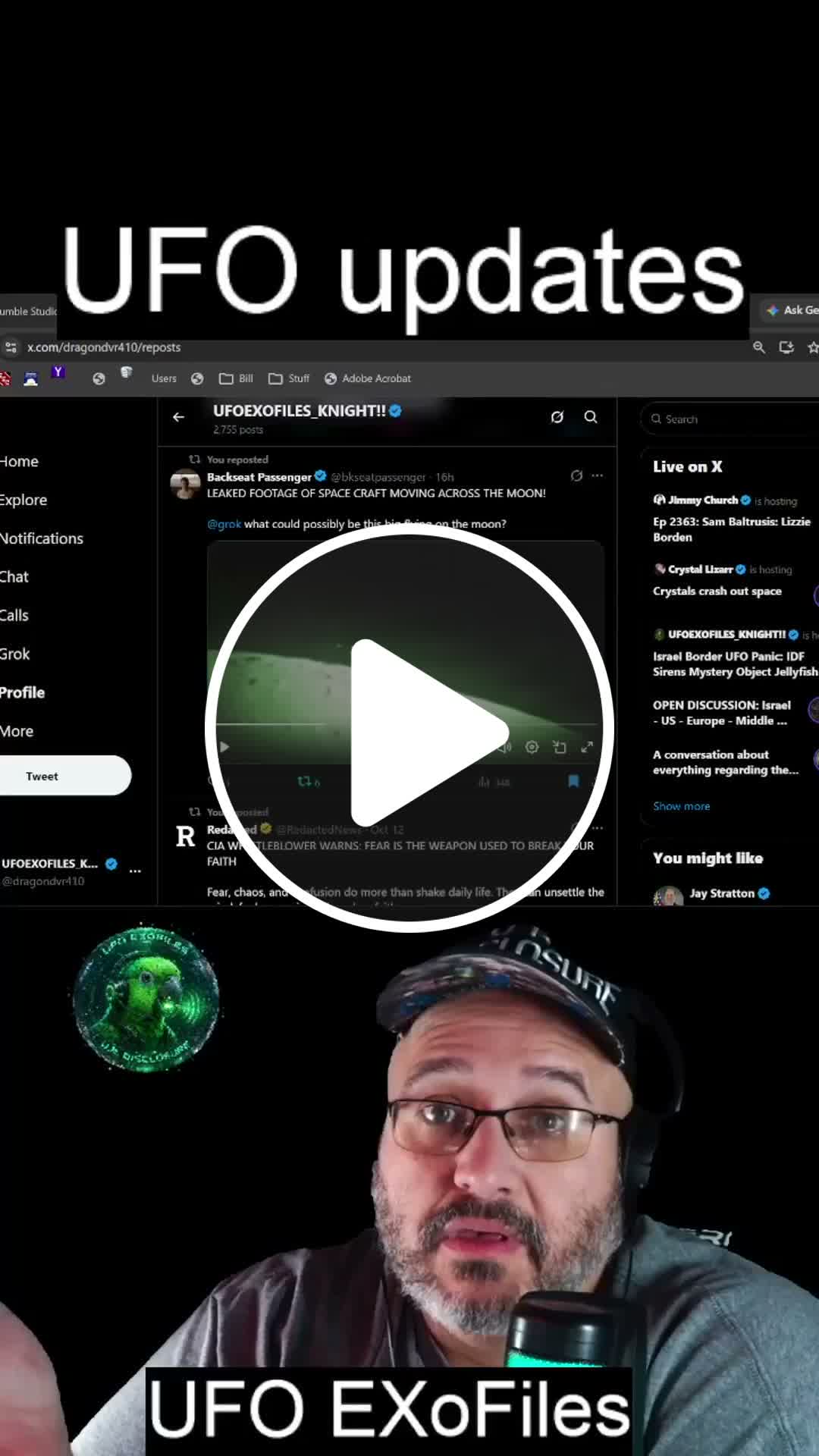Click the white Tweet button
The width and height of the screenshot is (819, 1456).
click(x=65, y=776)
